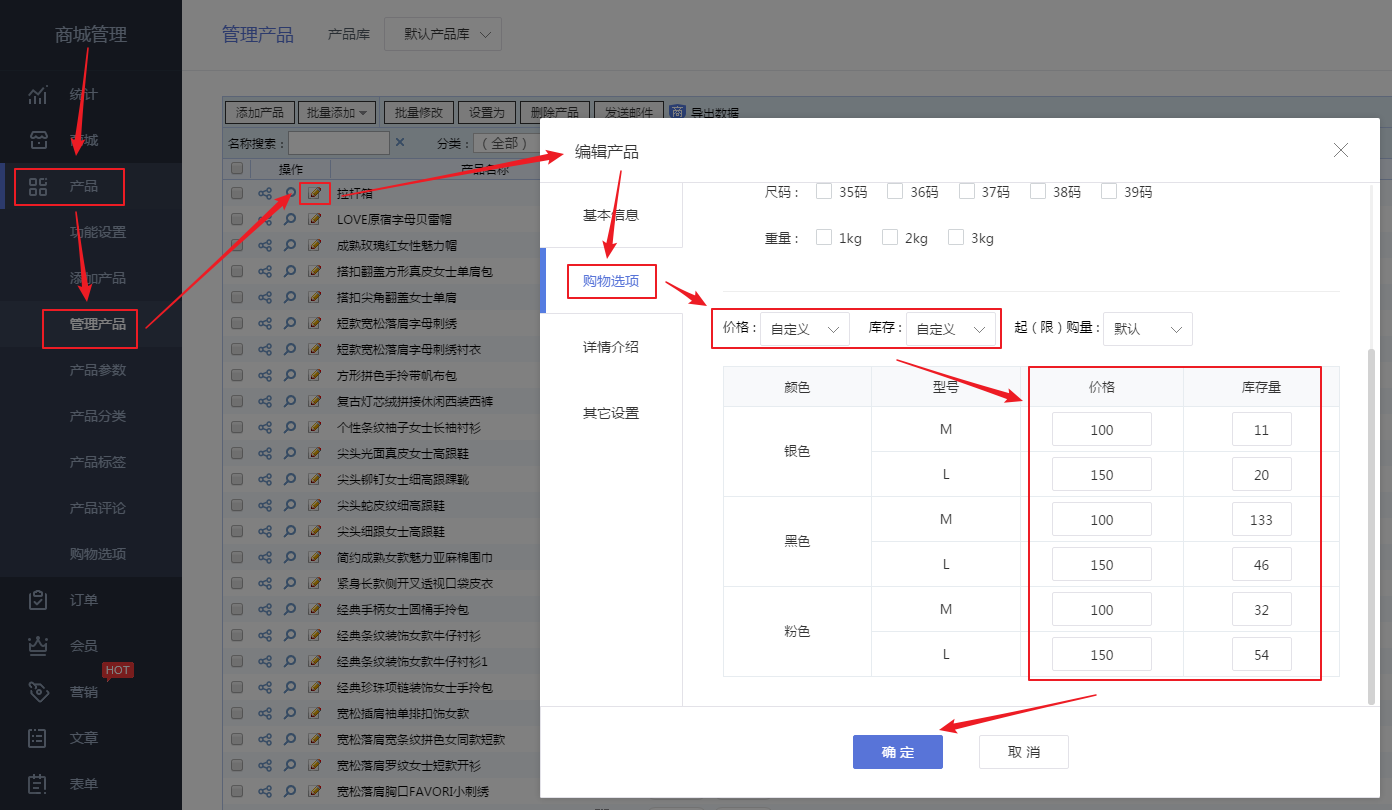The height and width of the screenshot is (810, 1392).
Task: Click share icon for 尖头细跟女士高跟鞋
Action: (x=265, y=531)
